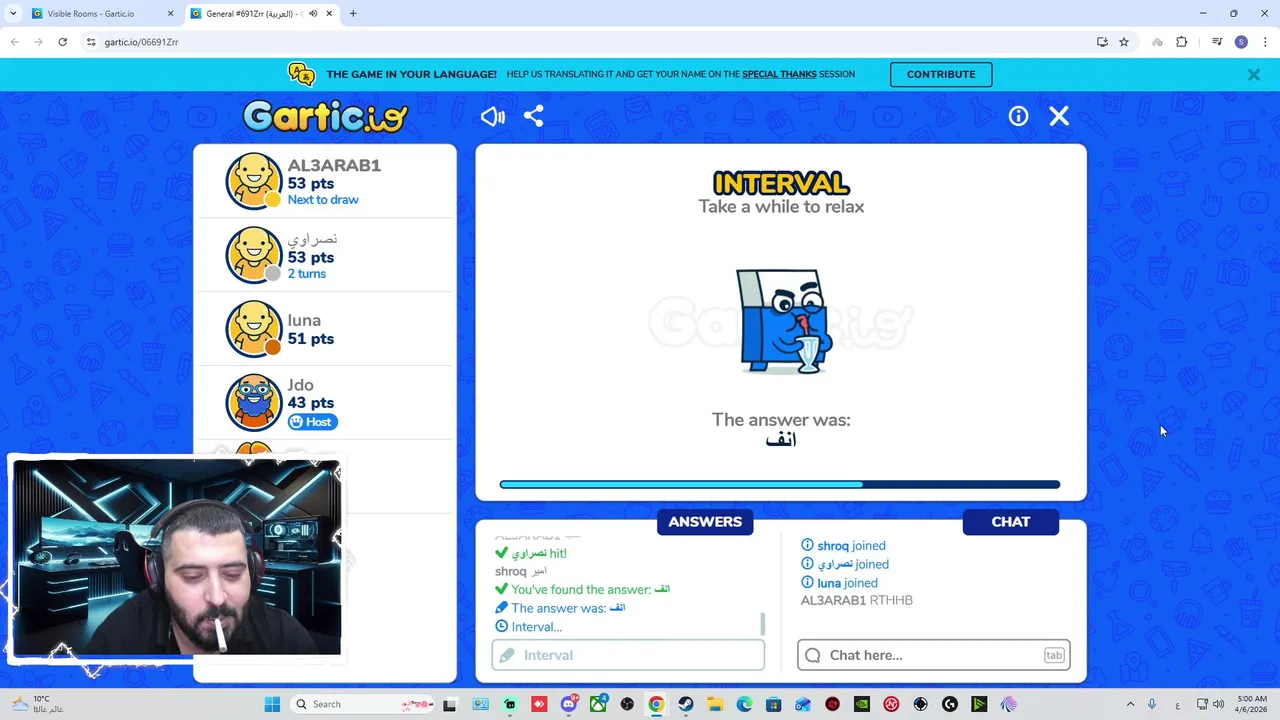
Task: Open NVIDIA app from the taskbar
Action: tap(861, 704)
